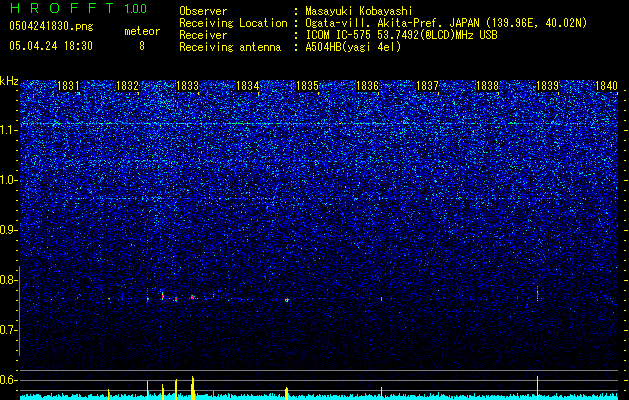Screen dimensions: 629x400
Task: Click the meteor echo near 1839
Action: (x=538, y=293)
